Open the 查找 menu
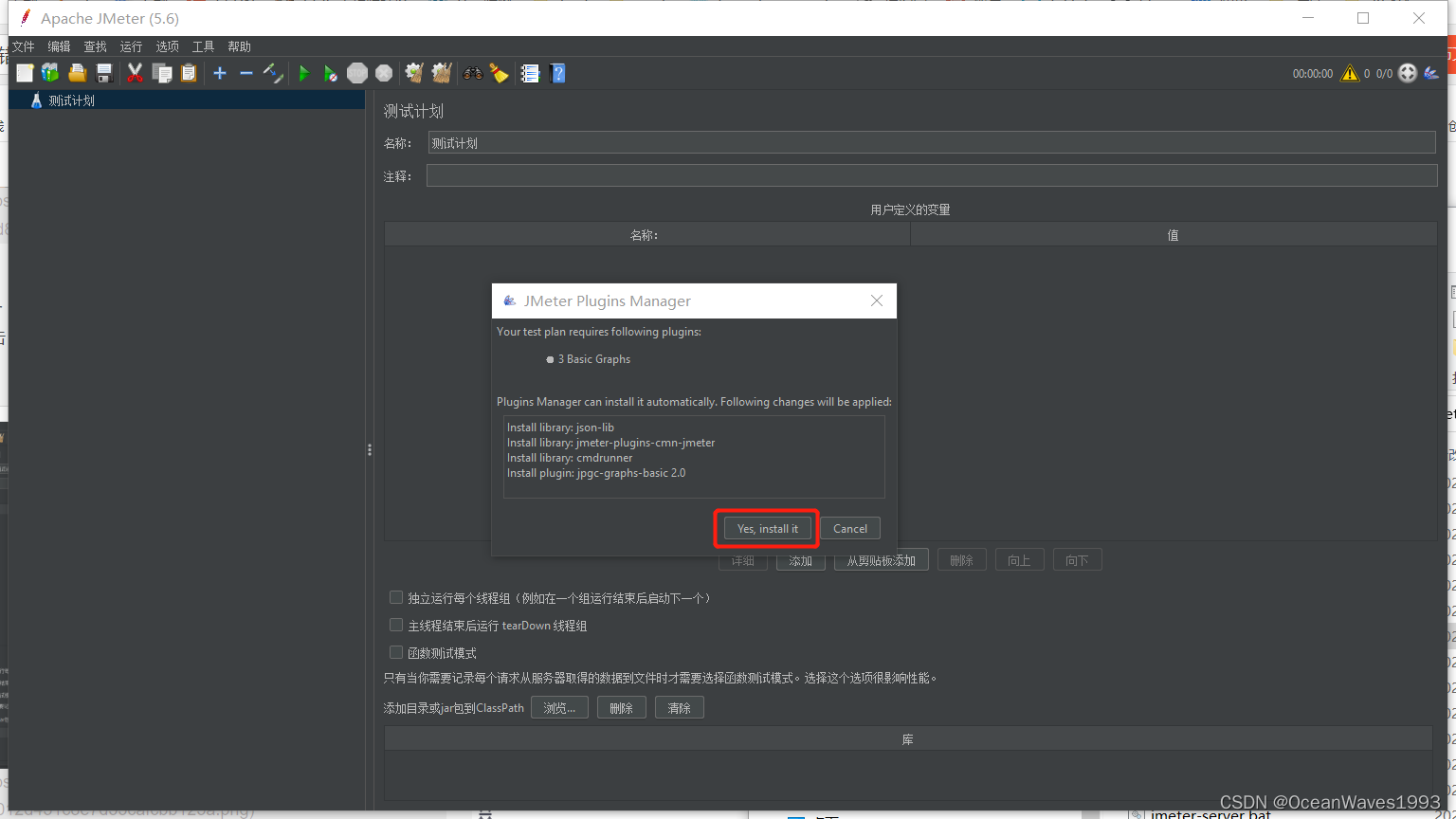Image resolution: width=1456 pixels, height=819 pixels. (x=95, y=46)
